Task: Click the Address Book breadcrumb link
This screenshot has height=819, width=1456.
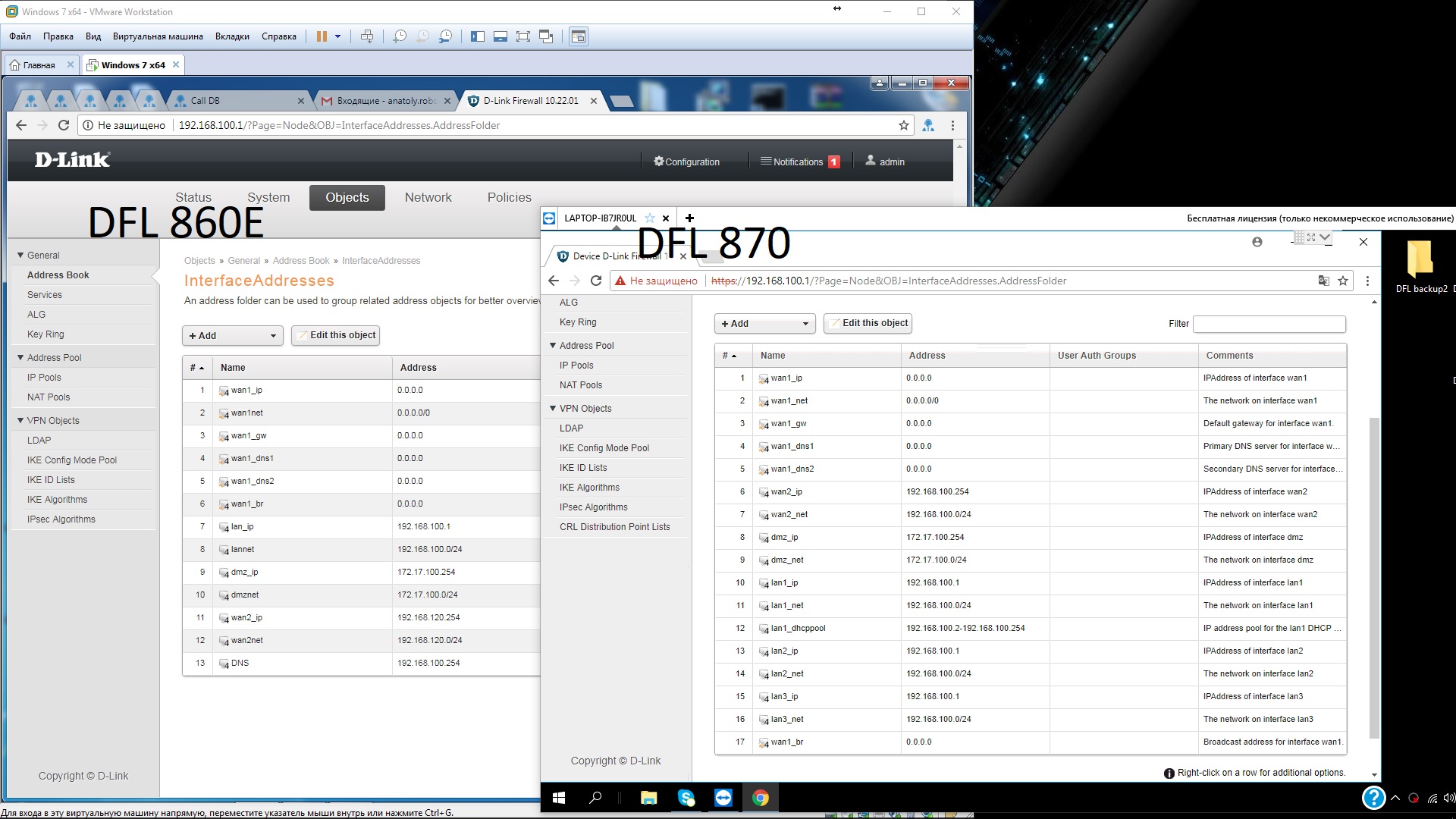Action: click(301, 261)
